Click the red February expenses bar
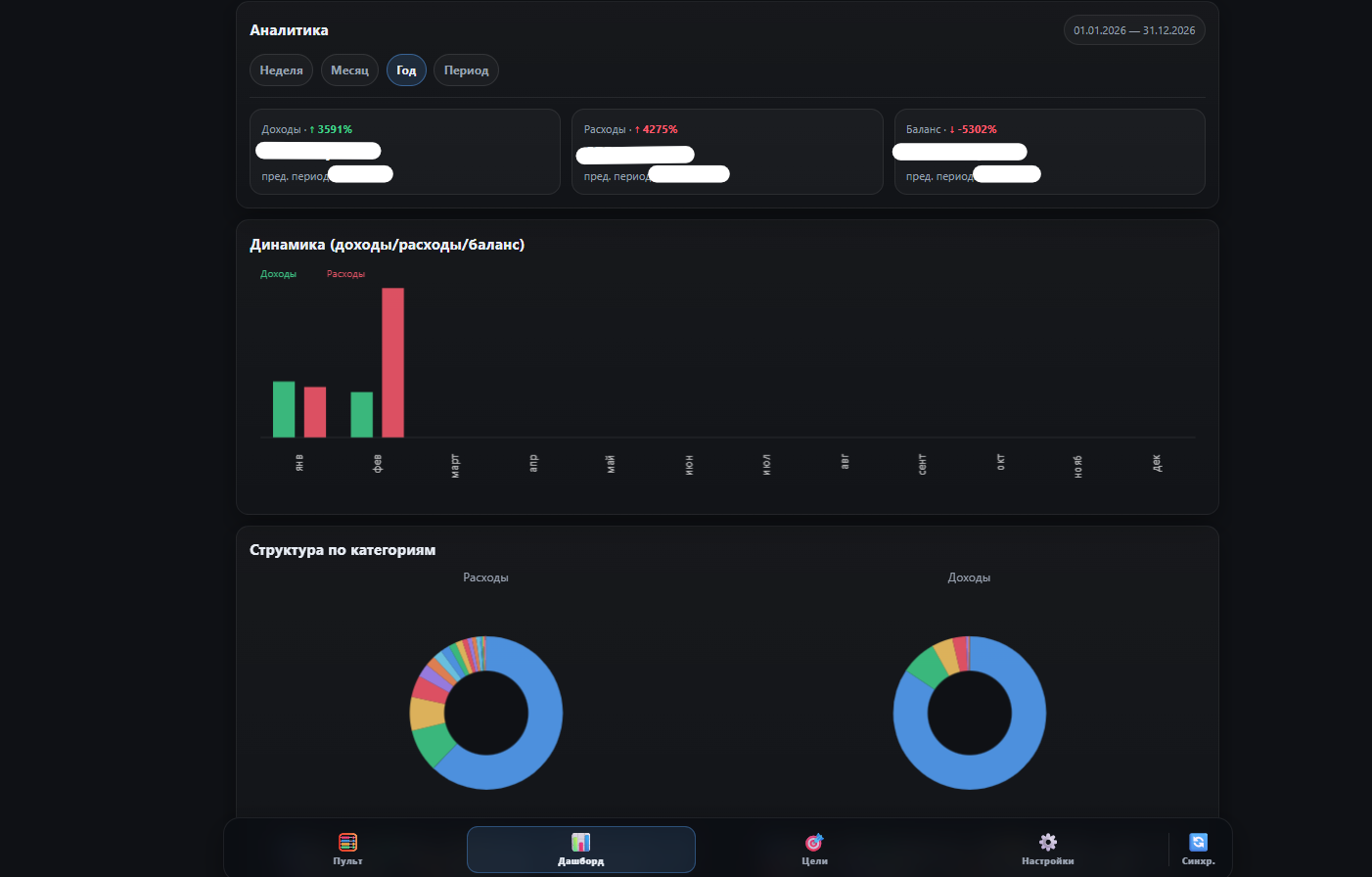The height and width of the screenshot is (877, 1372). pos(392,362)
